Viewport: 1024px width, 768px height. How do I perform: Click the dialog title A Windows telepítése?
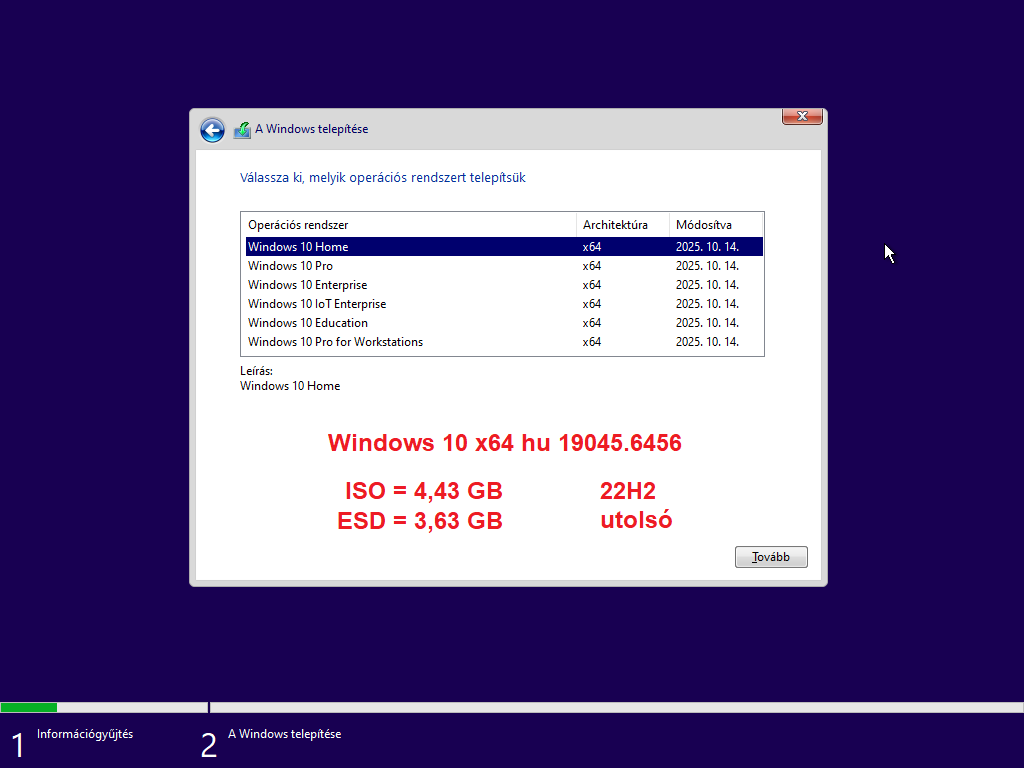click(312, 129)
